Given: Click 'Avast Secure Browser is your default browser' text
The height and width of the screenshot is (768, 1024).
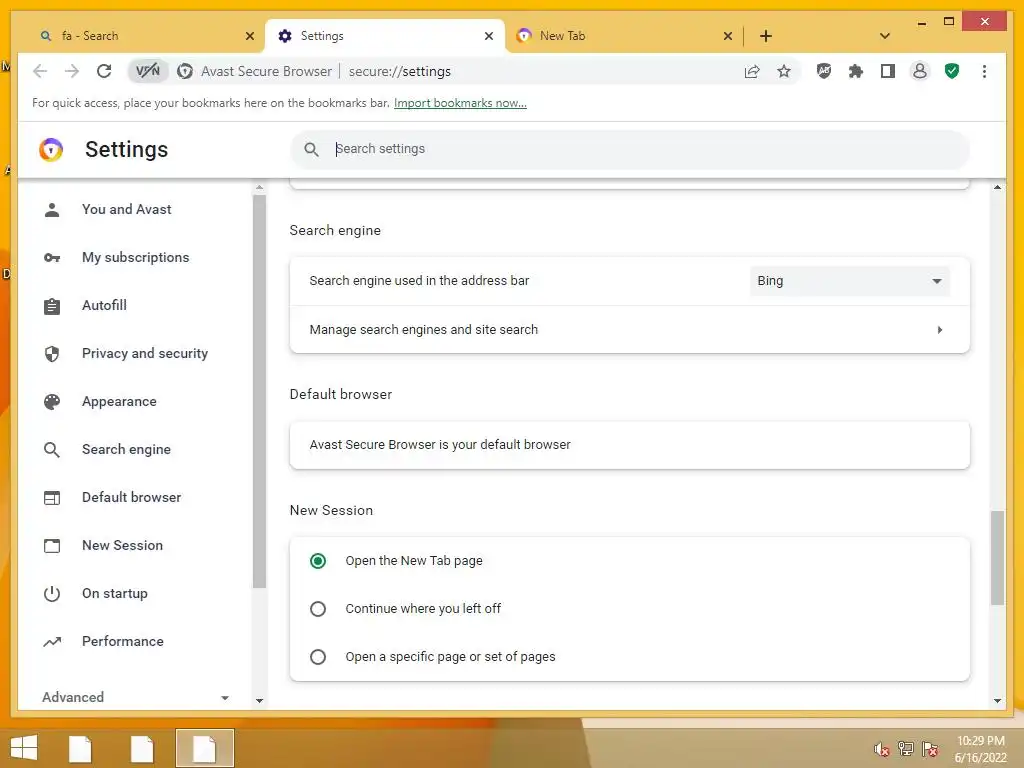Looking at the screenshot, I should click(x=440, y=445).
